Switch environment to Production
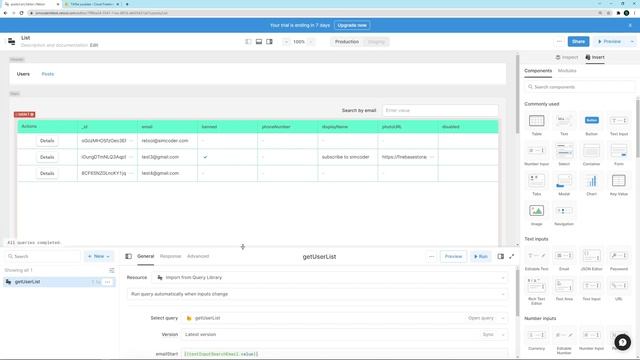640x360 pixels. 347,42
